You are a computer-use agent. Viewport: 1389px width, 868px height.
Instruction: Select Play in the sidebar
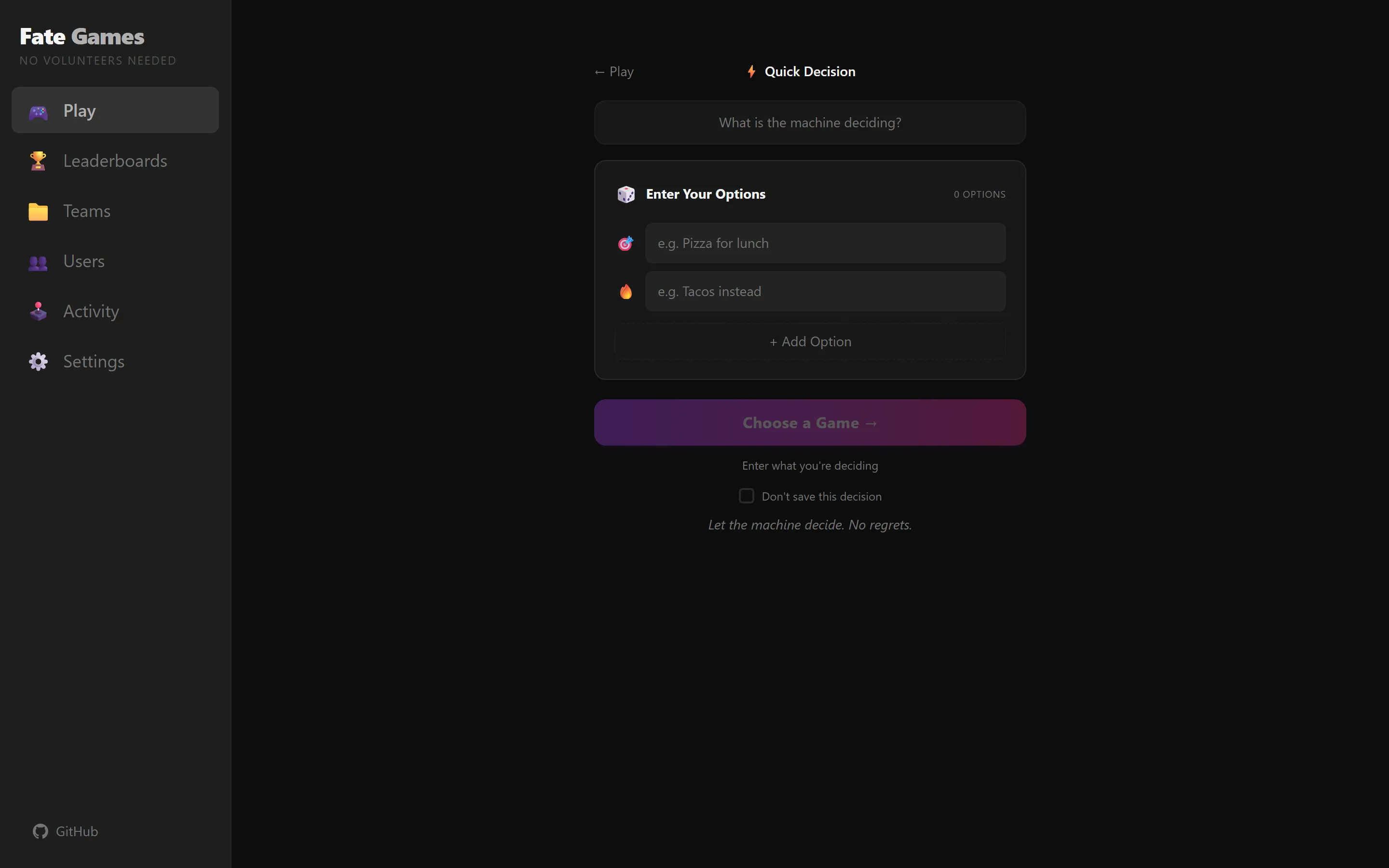point(115,110)
